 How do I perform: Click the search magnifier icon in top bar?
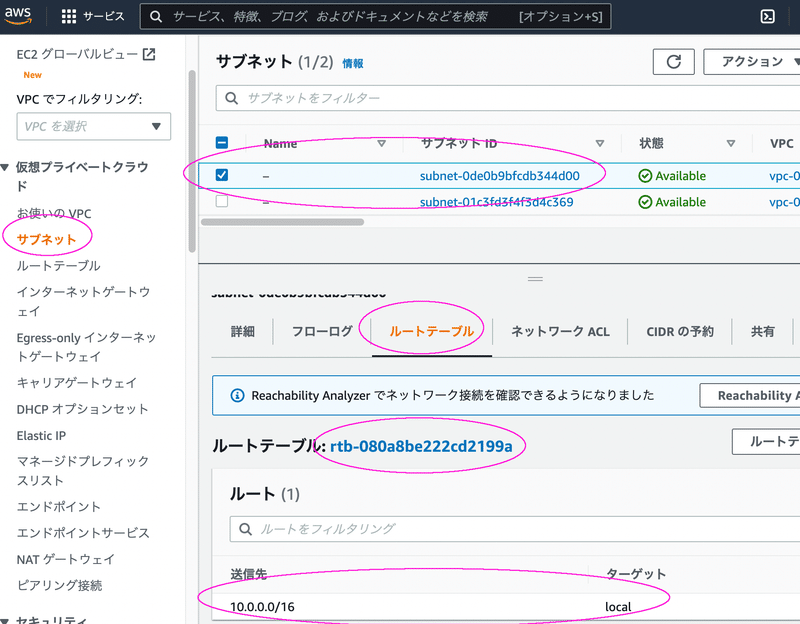[x=156, y=17]
